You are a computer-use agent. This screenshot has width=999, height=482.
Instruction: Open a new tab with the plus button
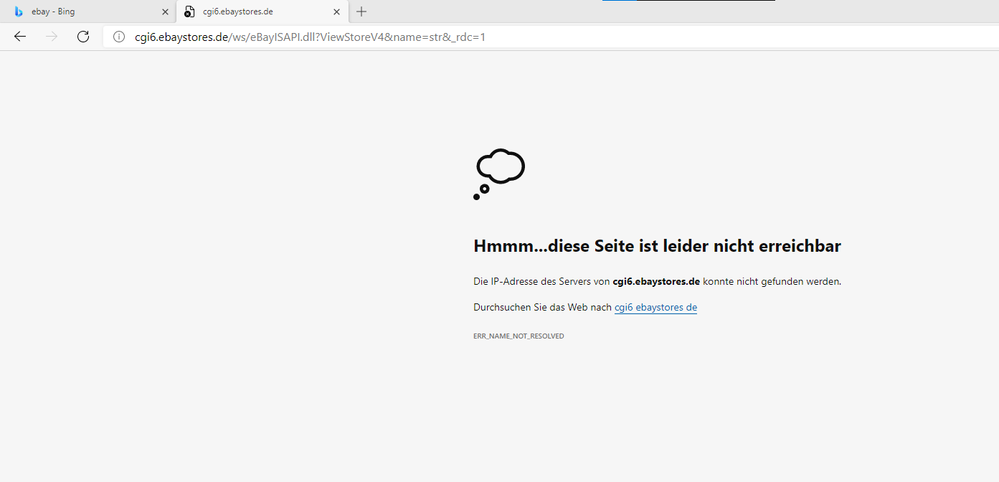pos(361,11)
